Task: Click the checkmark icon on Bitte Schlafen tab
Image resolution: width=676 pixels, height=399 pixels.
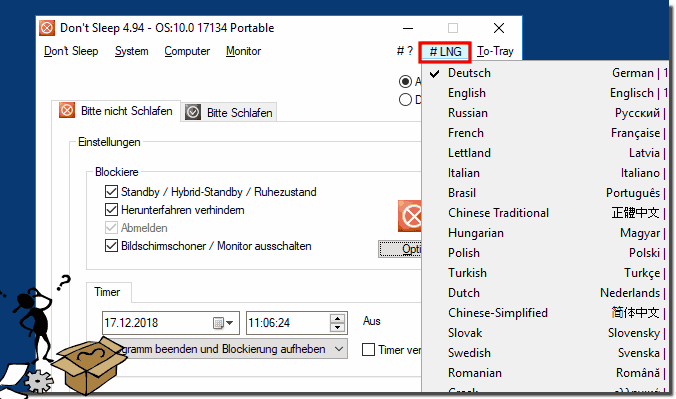Action: [x=193, y=112]
